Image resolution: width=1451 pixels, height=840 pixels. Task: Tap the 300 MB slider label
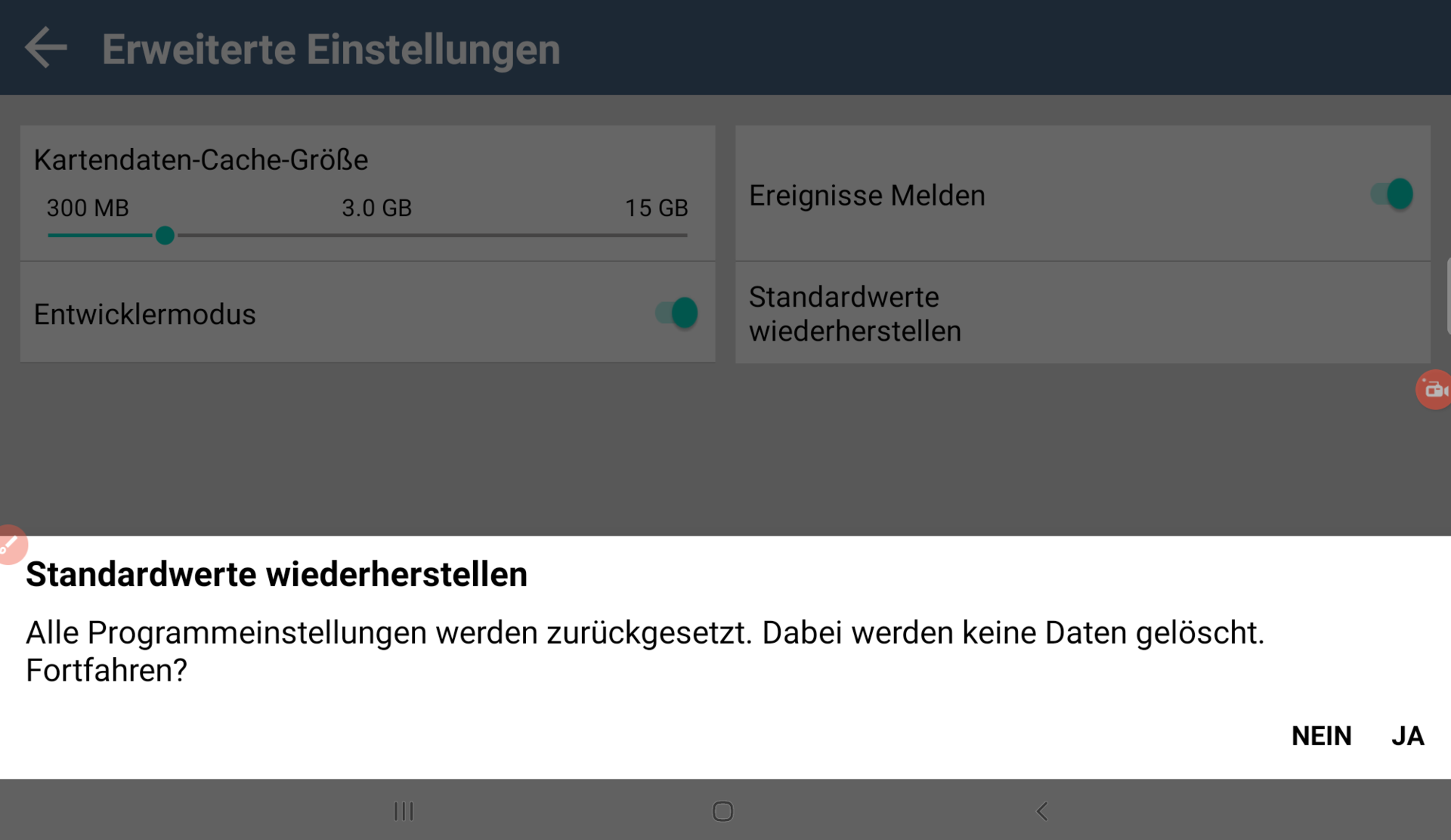(x=88, y=208)
